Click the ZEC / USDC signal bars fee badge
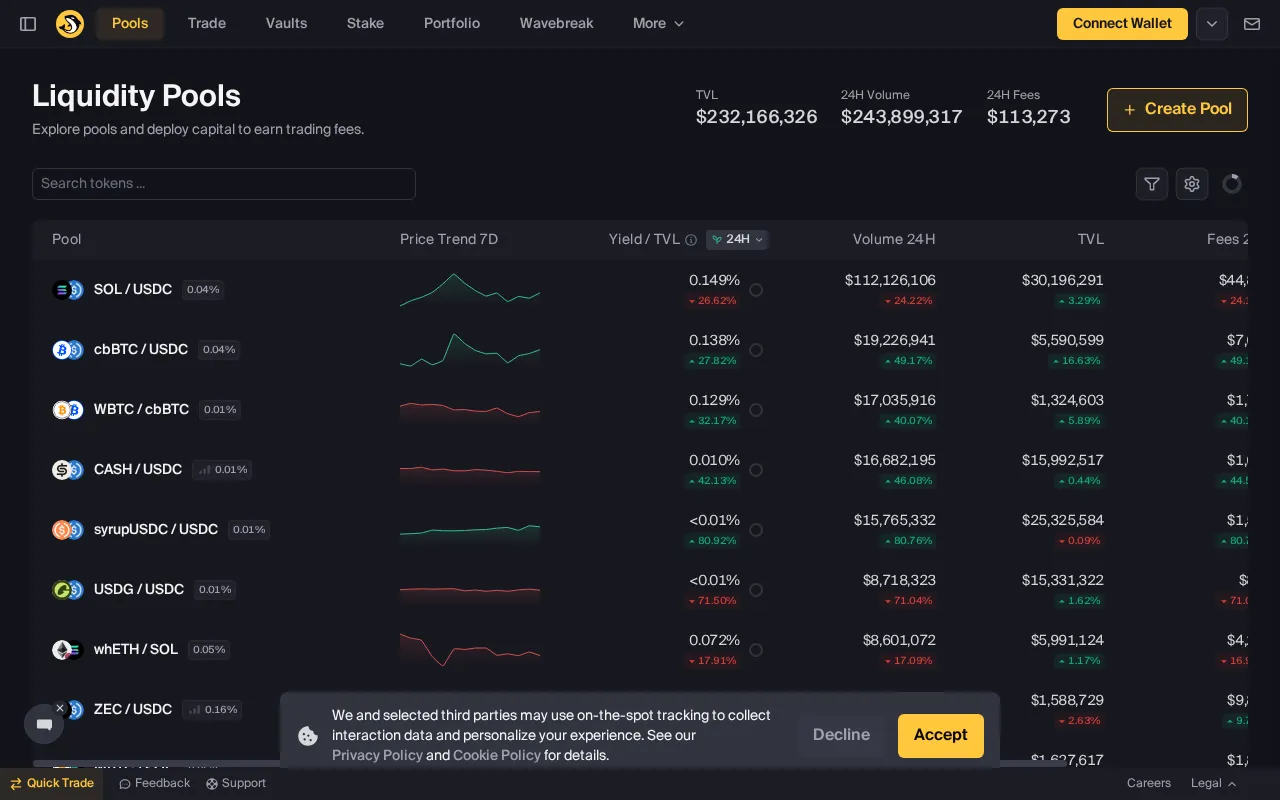Image resolution: width=1280 pixels, height=800 pixels. [x=212, y=710]
